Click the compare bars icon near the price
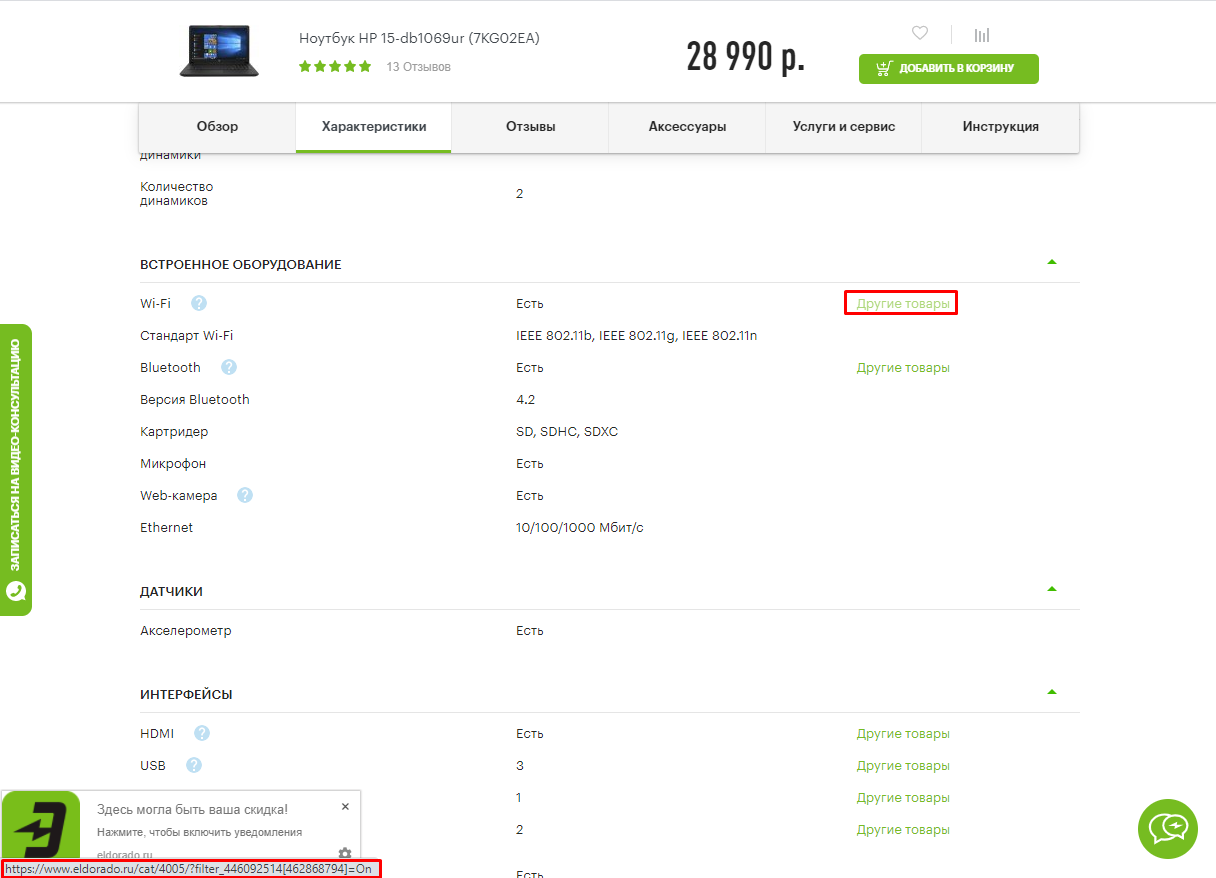This screenshot has height=878, width=1216. tap(982, 34)
